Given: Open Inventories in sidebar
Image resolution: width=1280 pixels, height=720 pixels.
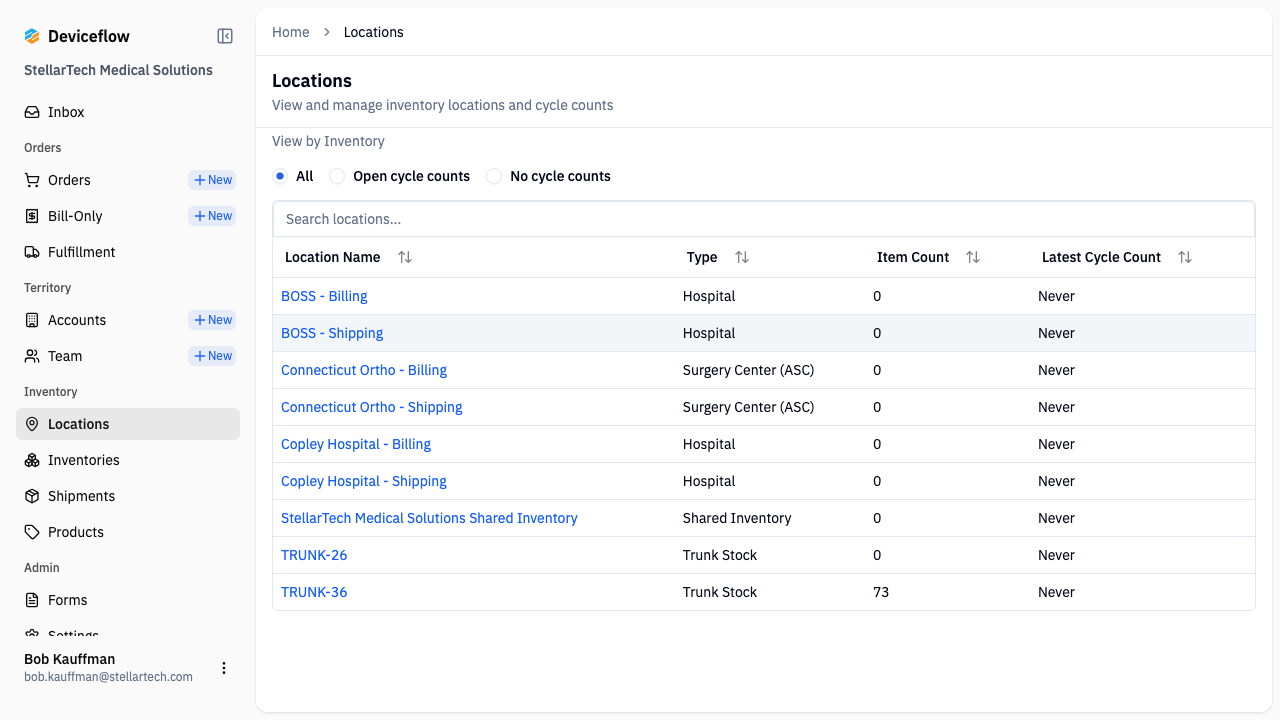Looking at the screenshot, I should 128,460.
